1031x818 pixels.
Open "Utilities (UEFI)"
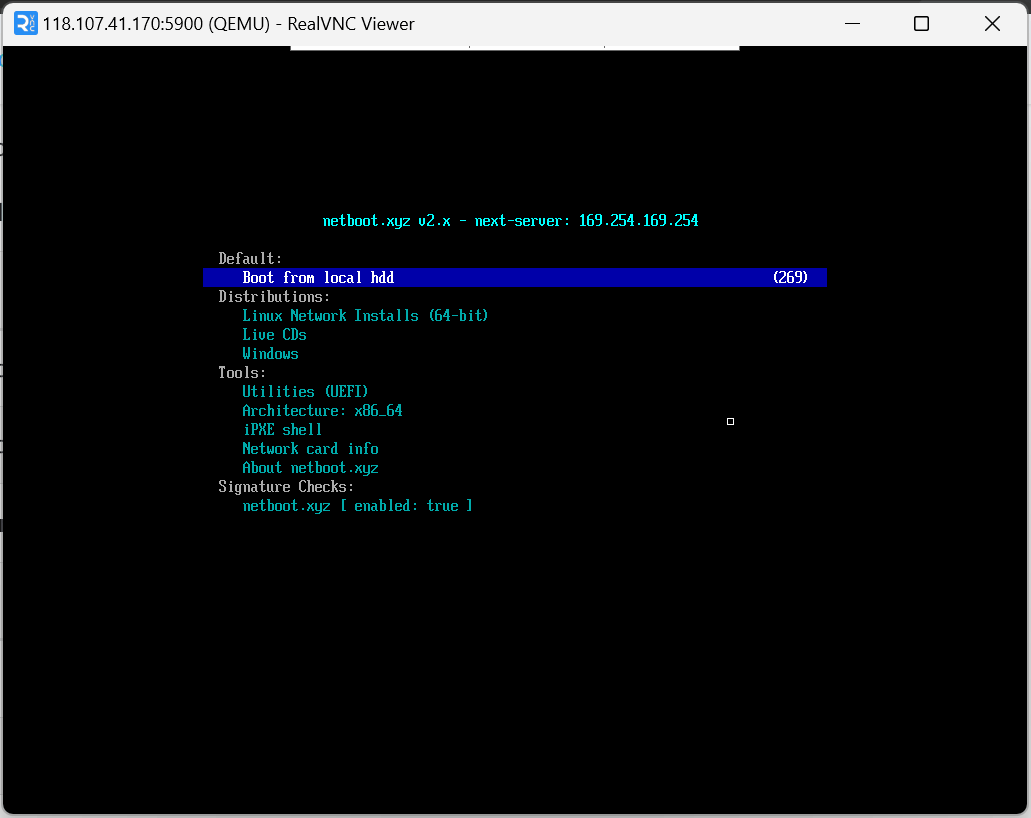coord(306,391)
